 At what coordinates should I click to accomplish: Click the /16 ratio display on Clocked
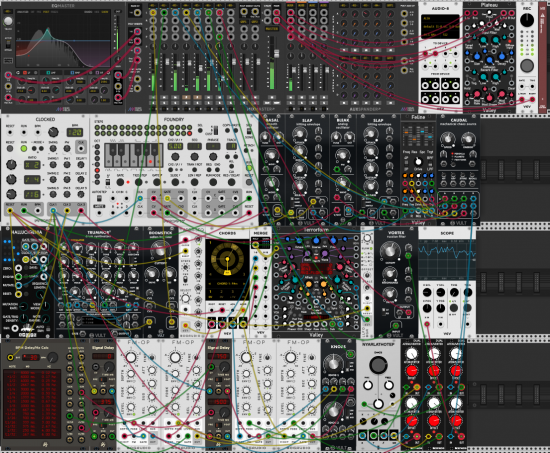(32, 194)
